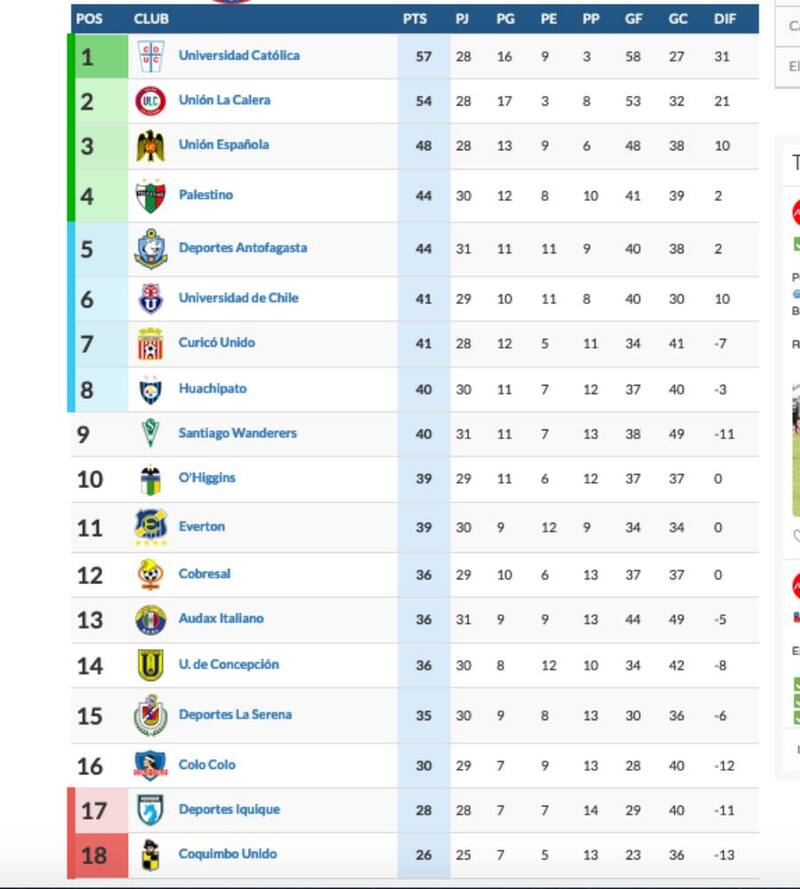Go to the Audax Italiano team link
Image resolution: width=800 pixels, height=889 pixels.
(x=221, y=619)
